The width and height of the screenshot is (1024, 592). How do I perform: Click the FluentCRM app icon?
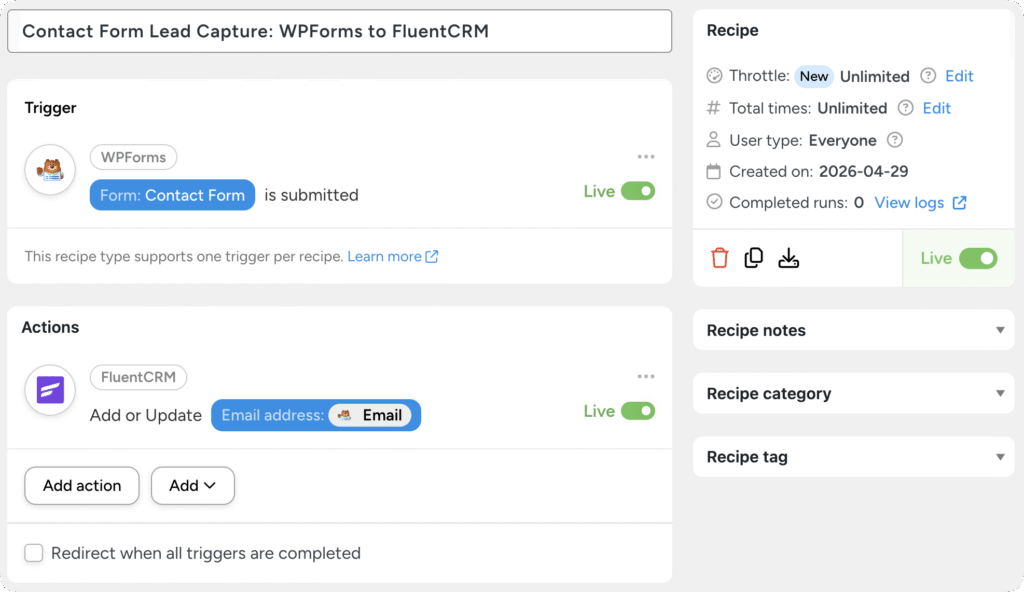[50, 390]
